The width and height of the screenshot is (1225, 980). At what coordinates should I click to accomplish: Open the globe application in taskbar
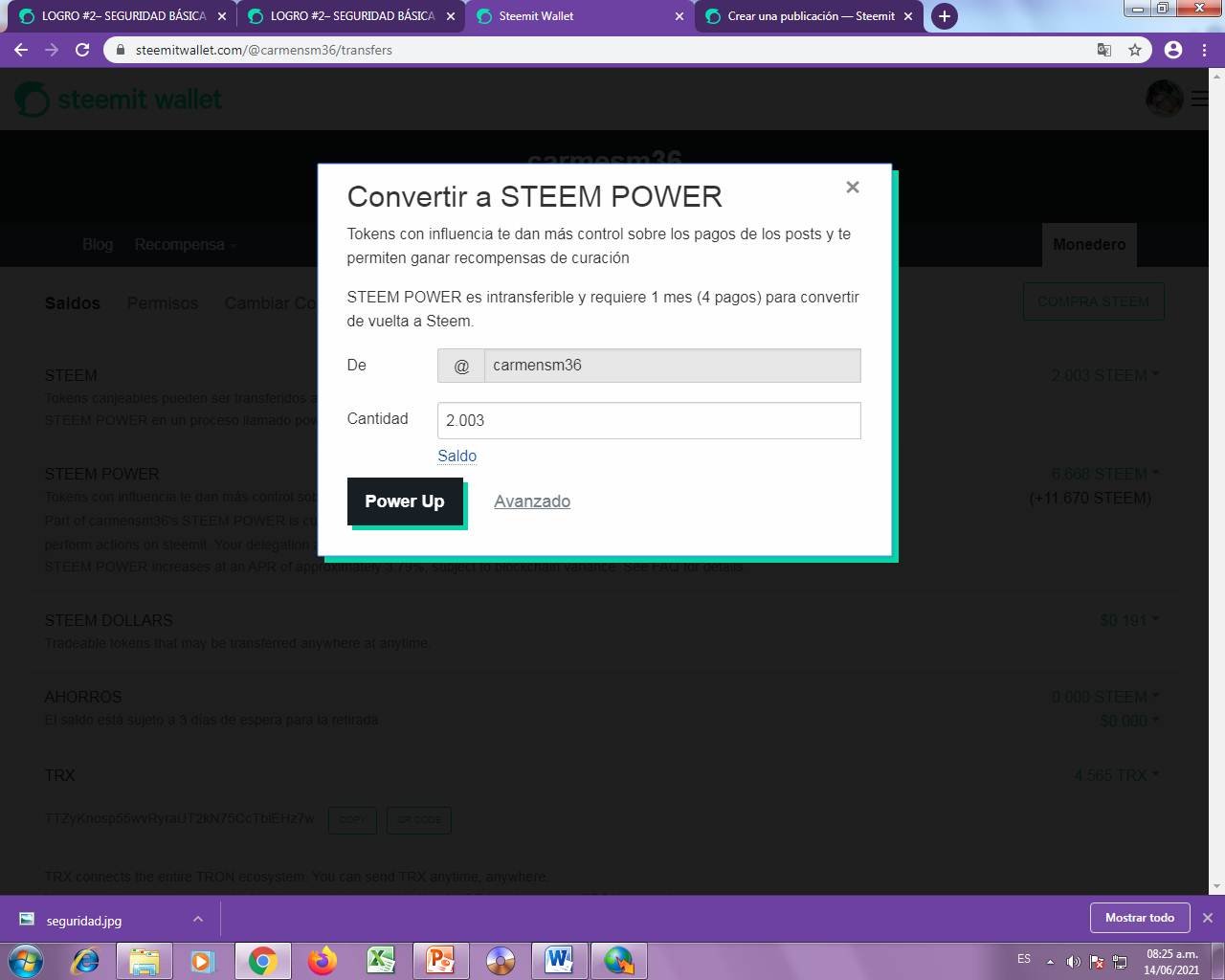pyautogui.click(x=619, y=961)
